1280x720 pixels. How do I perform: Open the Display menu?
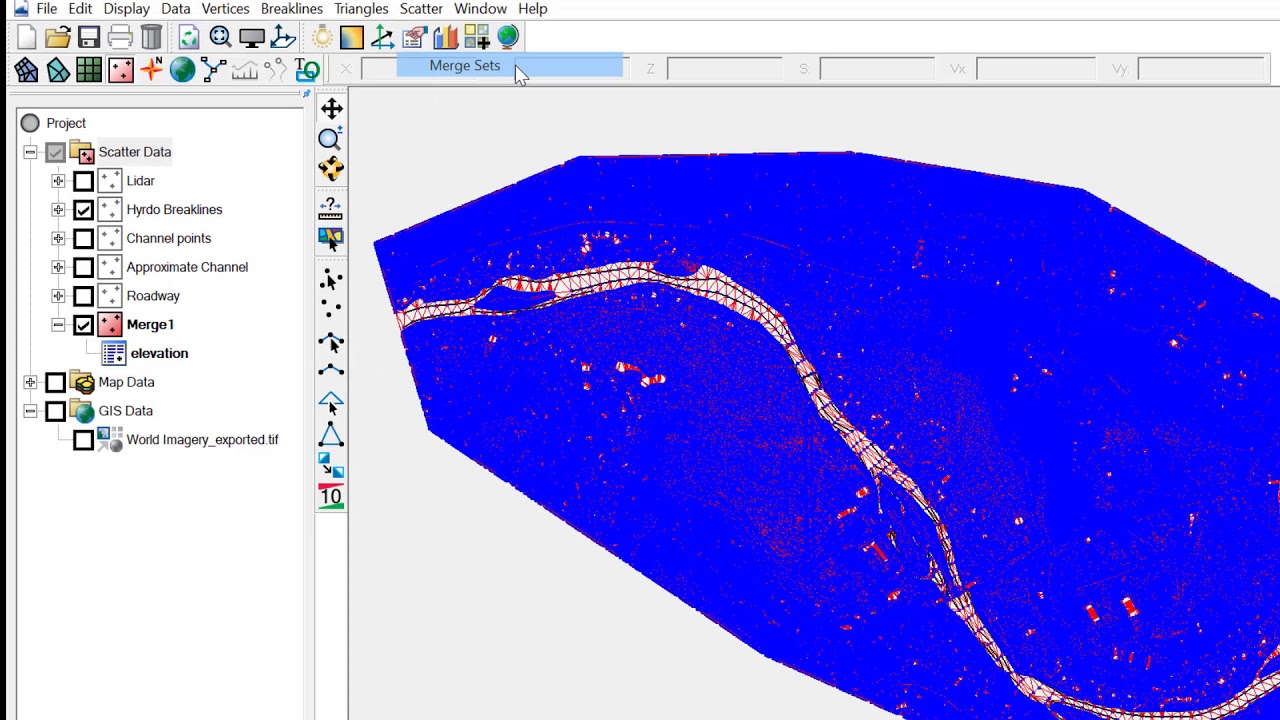[127, 9]
